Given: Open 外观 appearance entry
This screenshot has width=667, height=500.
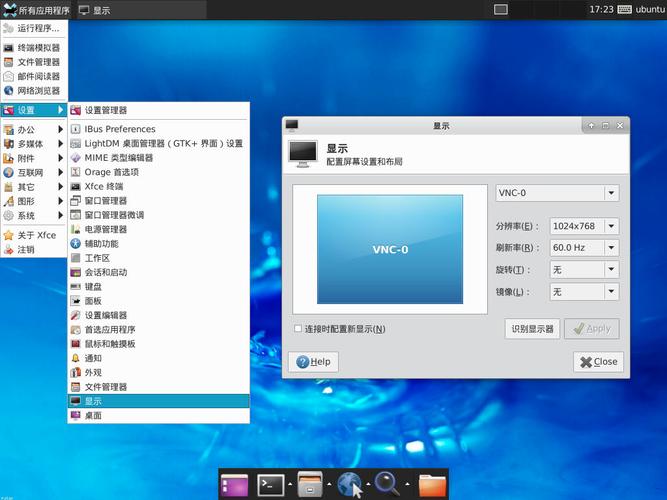Looking at the screenshot, I should pyautogui.click(x=158, y=373).
